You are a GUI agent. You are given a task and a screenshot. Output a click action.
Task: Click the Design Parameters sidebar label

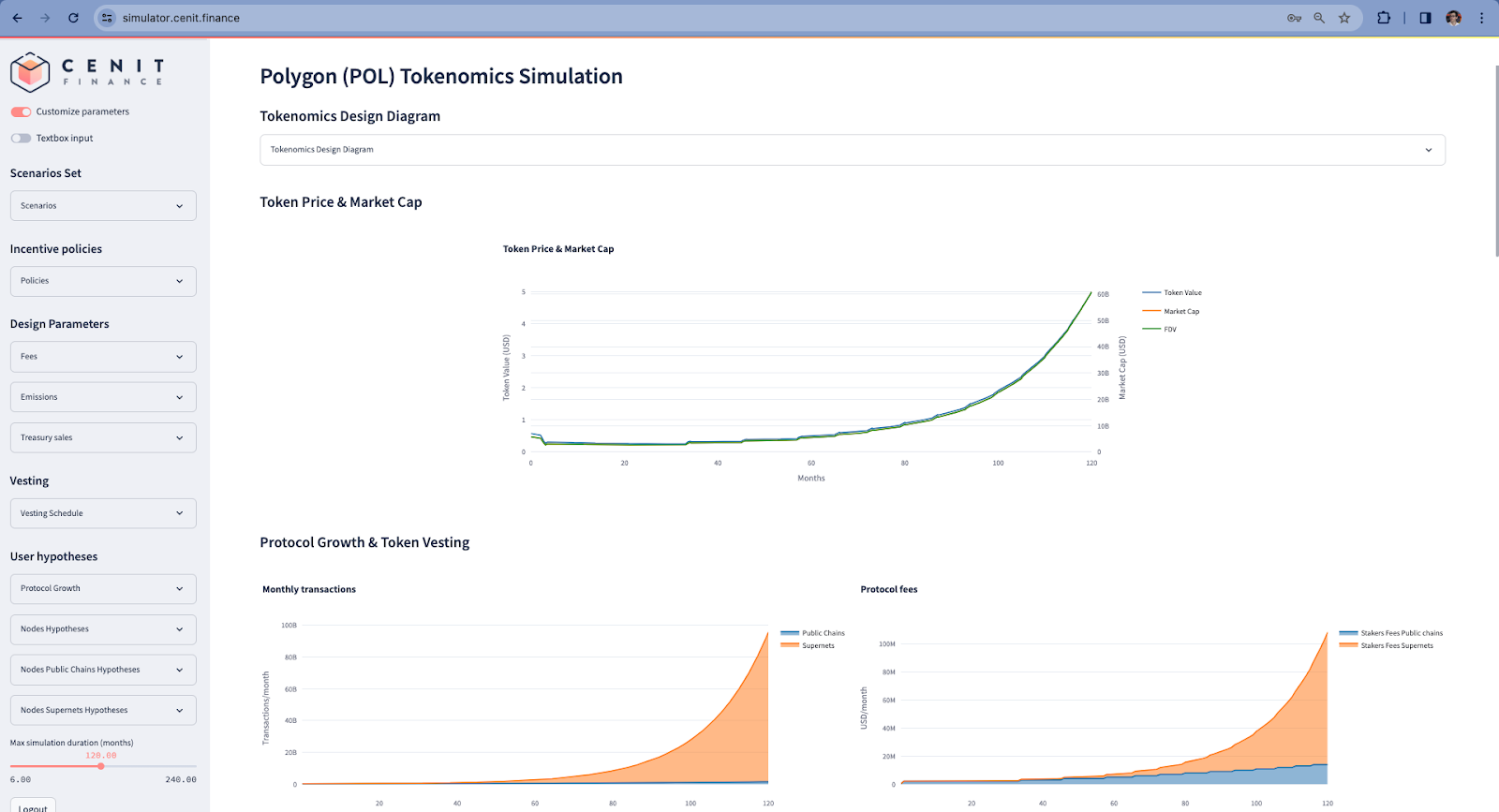tap(60, 324)
